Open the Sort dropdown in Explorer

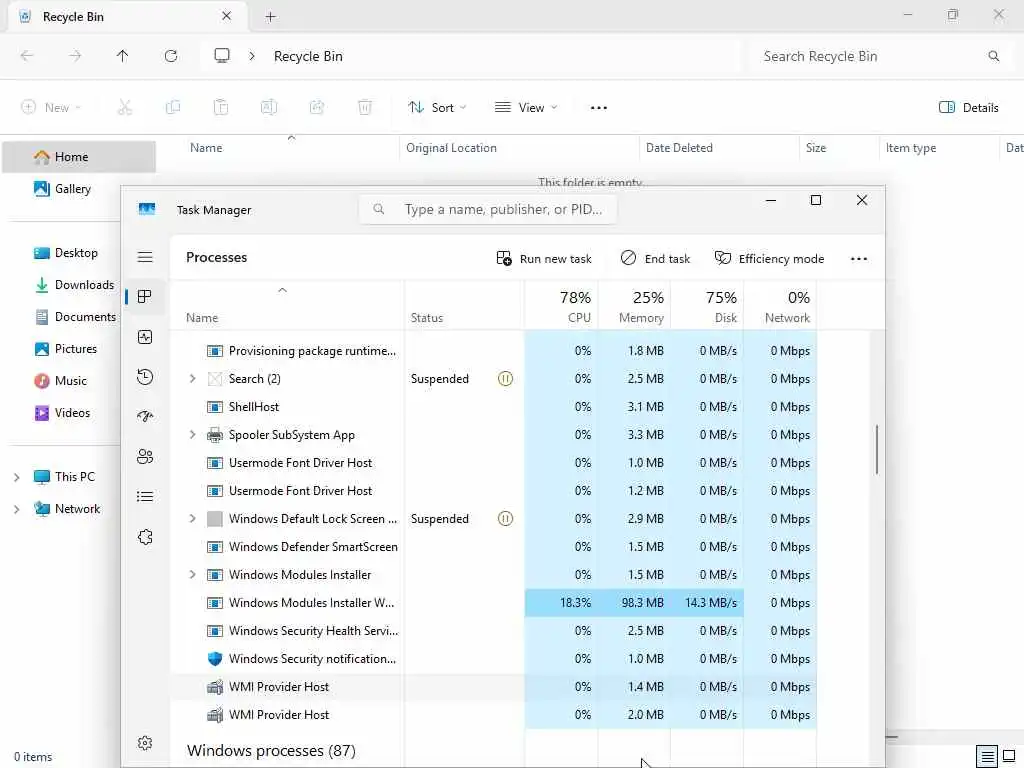(x=437, y=108)
